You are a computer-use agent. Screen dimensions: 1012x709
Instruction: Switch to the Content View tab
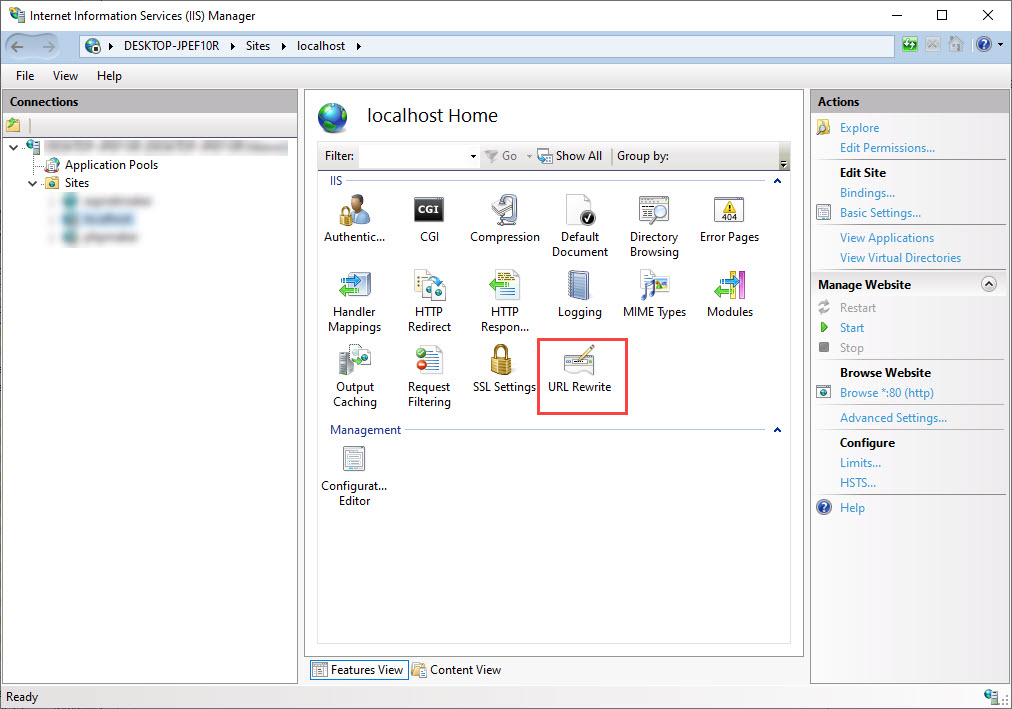click(457, 670)
